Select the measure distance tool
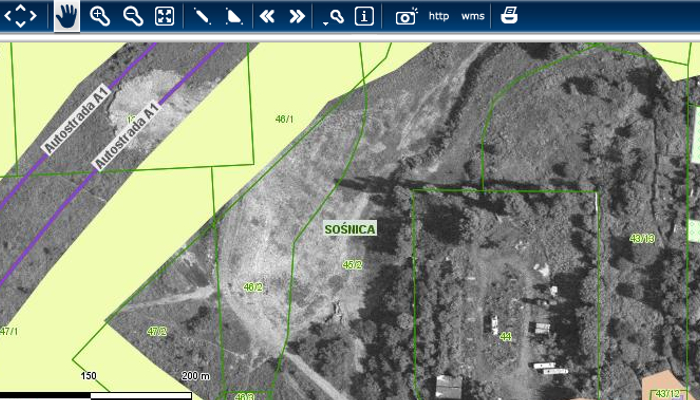Screen dimensions: 700x400 point(202,15)
